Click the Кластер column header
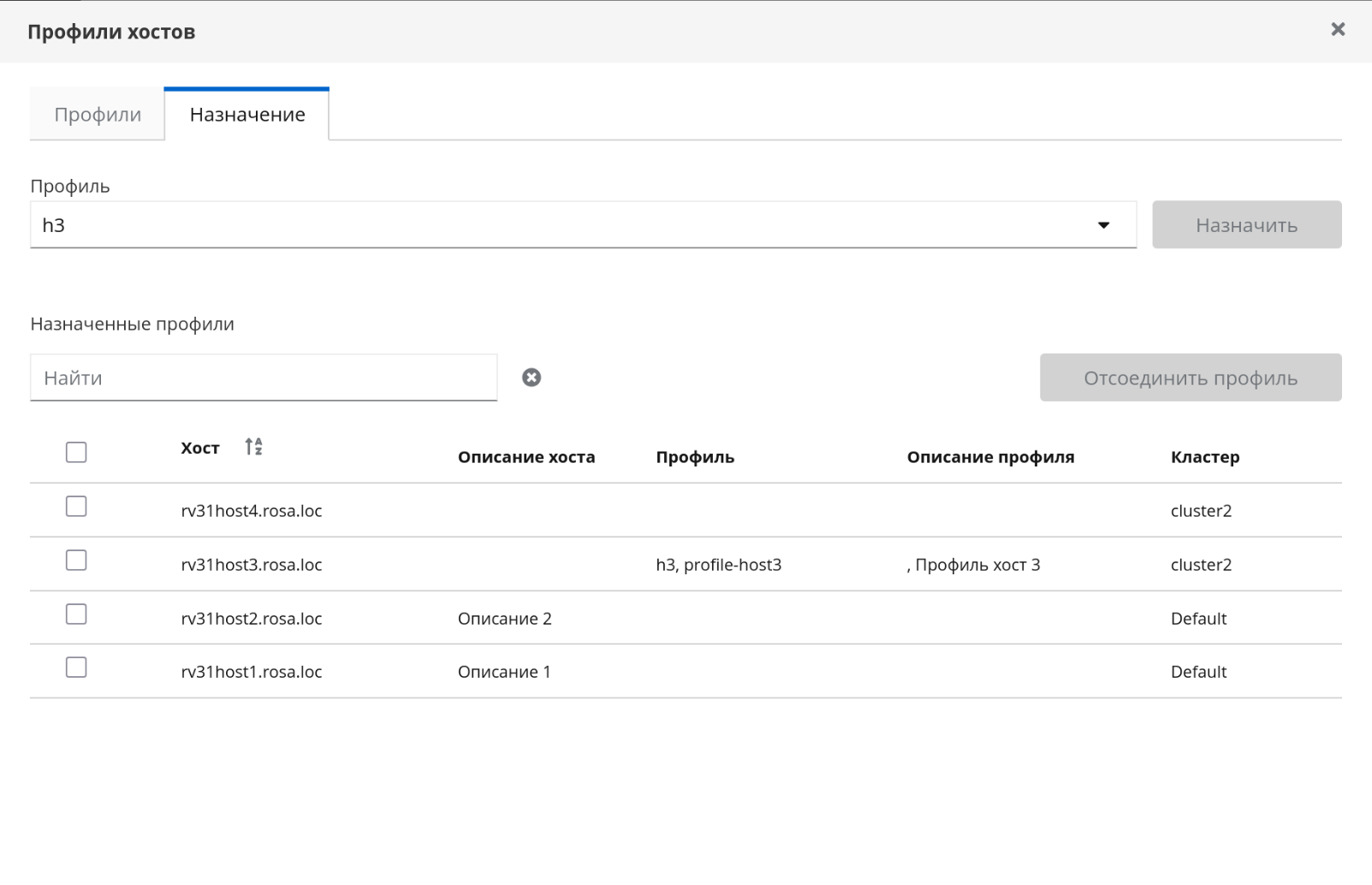Image resolution: width=1372 pixels, height=885 pixels. (1204, 457)
